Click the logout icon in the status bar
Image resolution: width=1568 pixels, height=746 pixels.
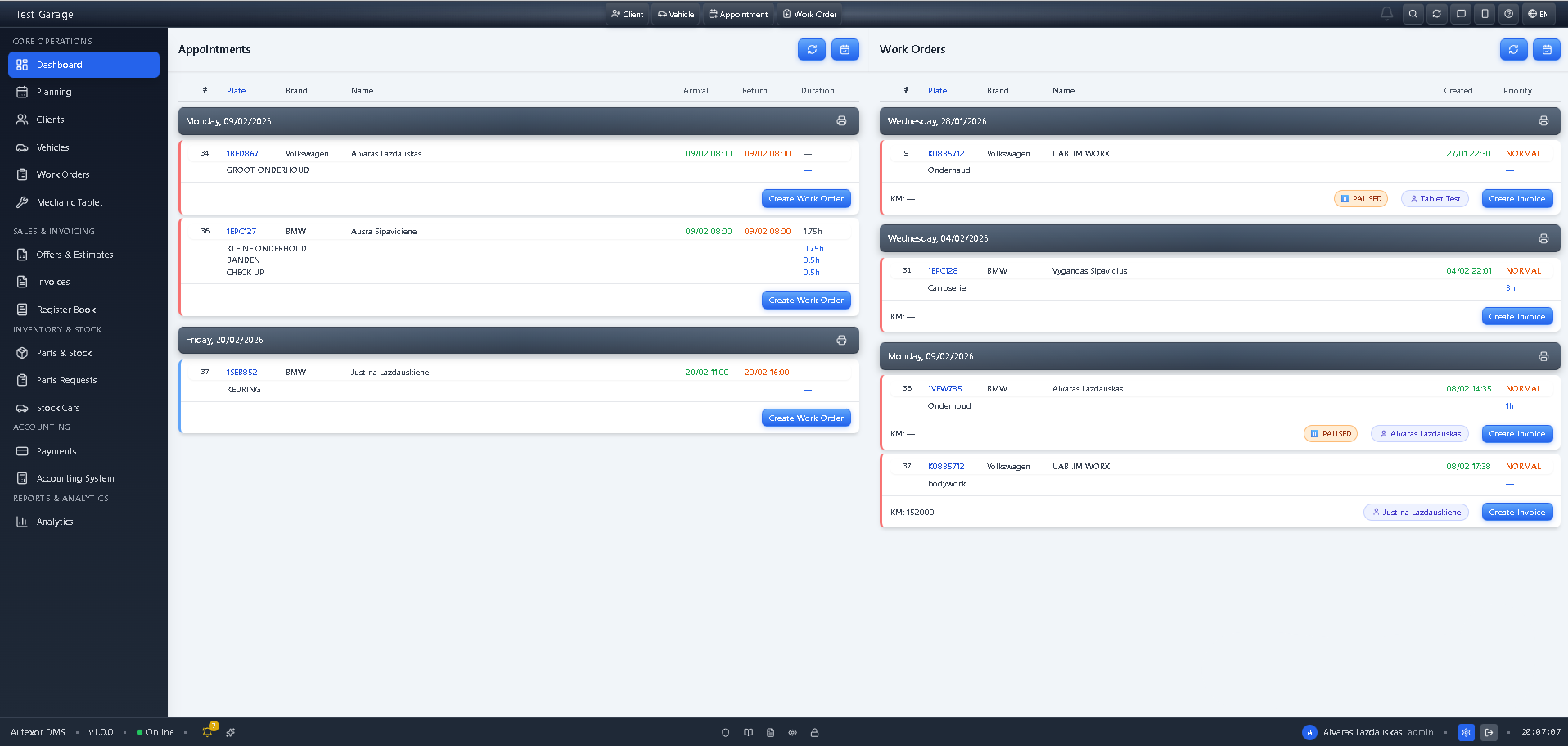click(1489, 732)
